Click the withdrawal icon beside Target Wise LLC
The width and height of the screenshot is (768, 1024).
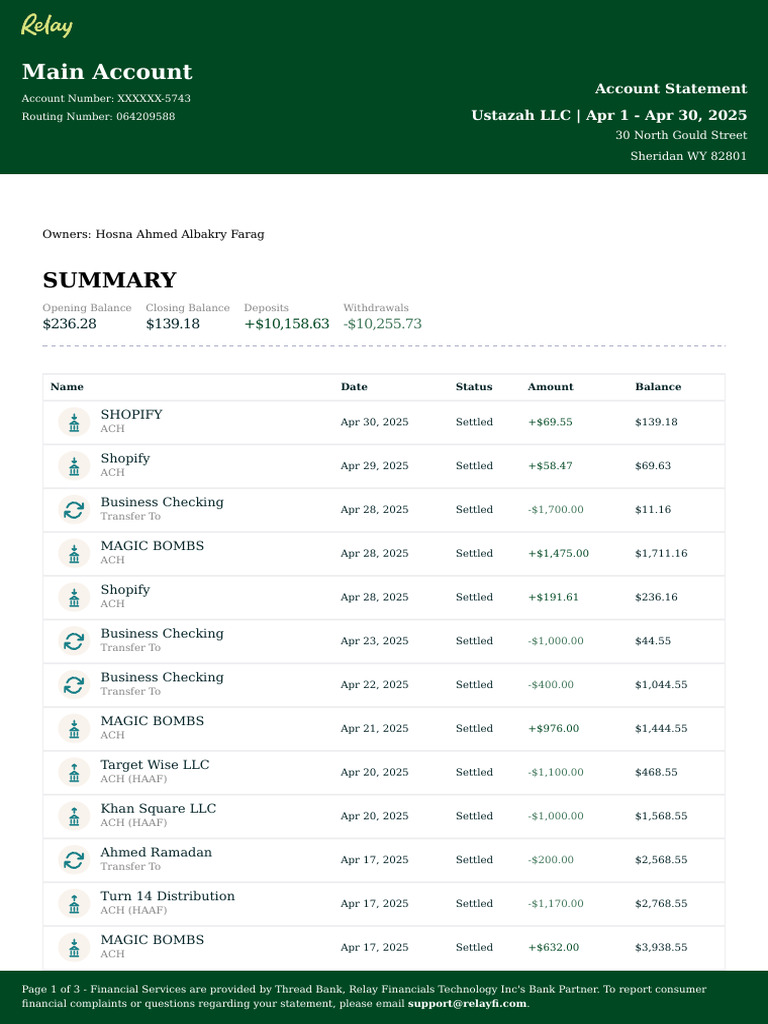pyautogui.click(x=74, y=773)
